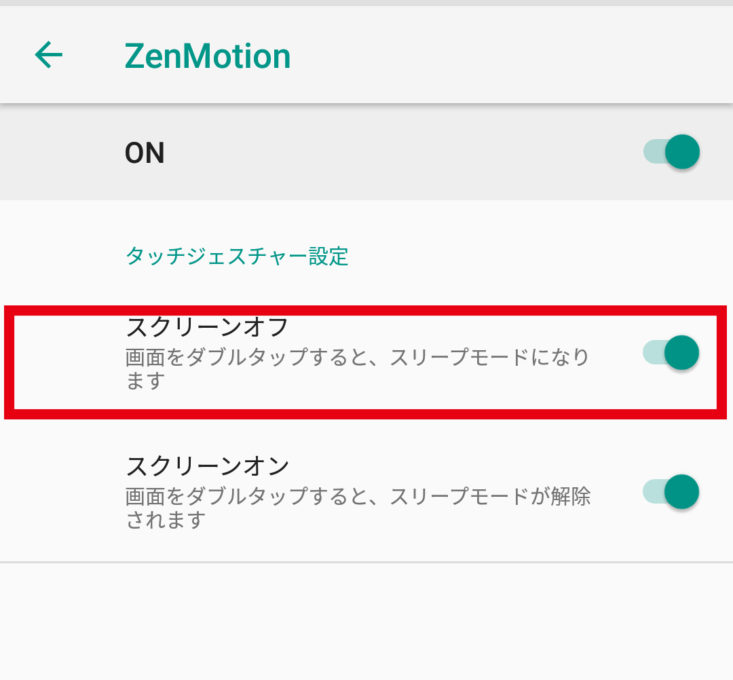Viewport: 733px width, 680px height.
Task: Select the タッチジェスチャー設定 section heading
Action: pos(237,256)
